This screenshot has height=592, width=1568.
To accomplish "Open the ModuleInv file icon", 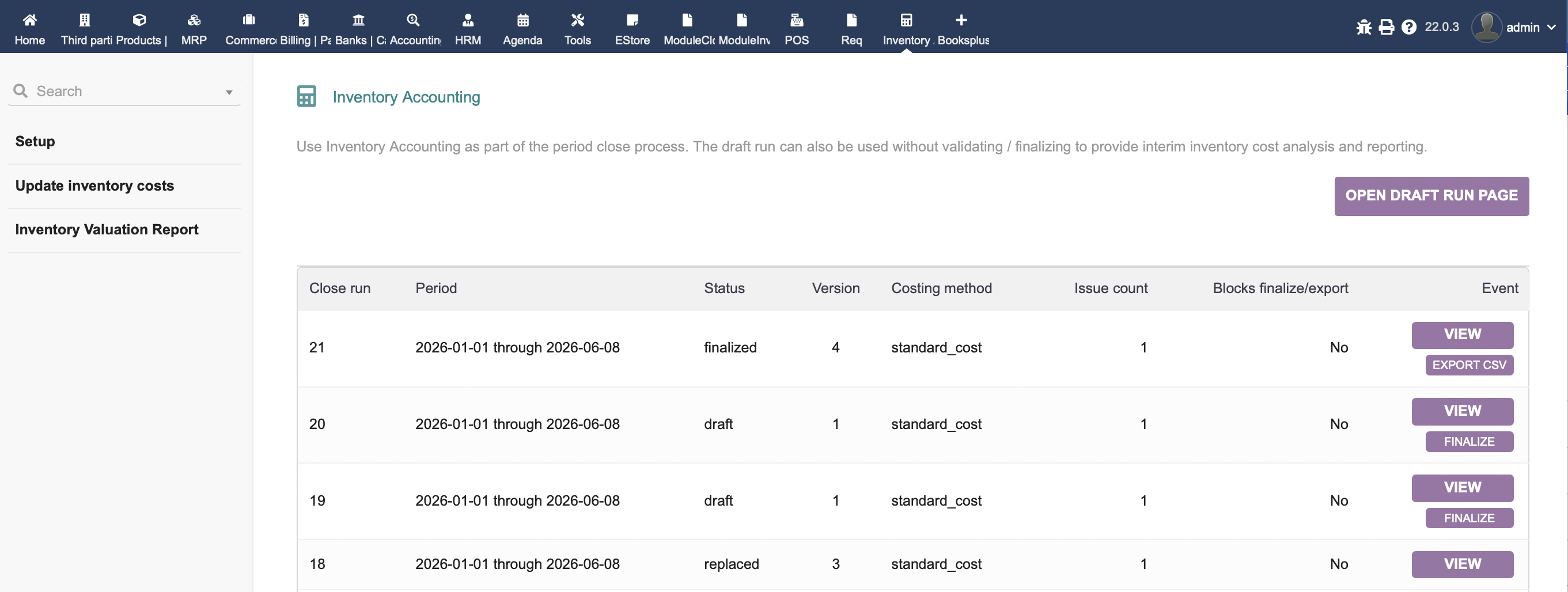I will [742, 20].
